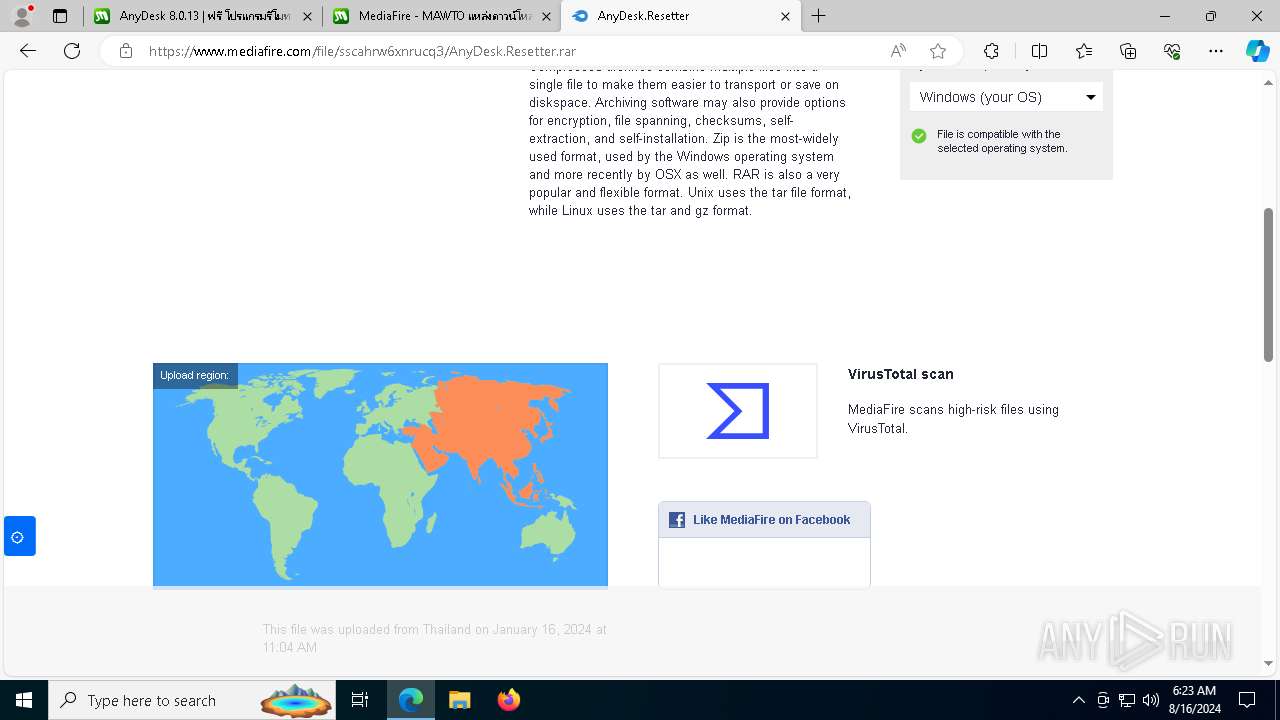This screenshot has width=1280, height=720.
Task: Click the Upload region label
Action: coord(195,376)
